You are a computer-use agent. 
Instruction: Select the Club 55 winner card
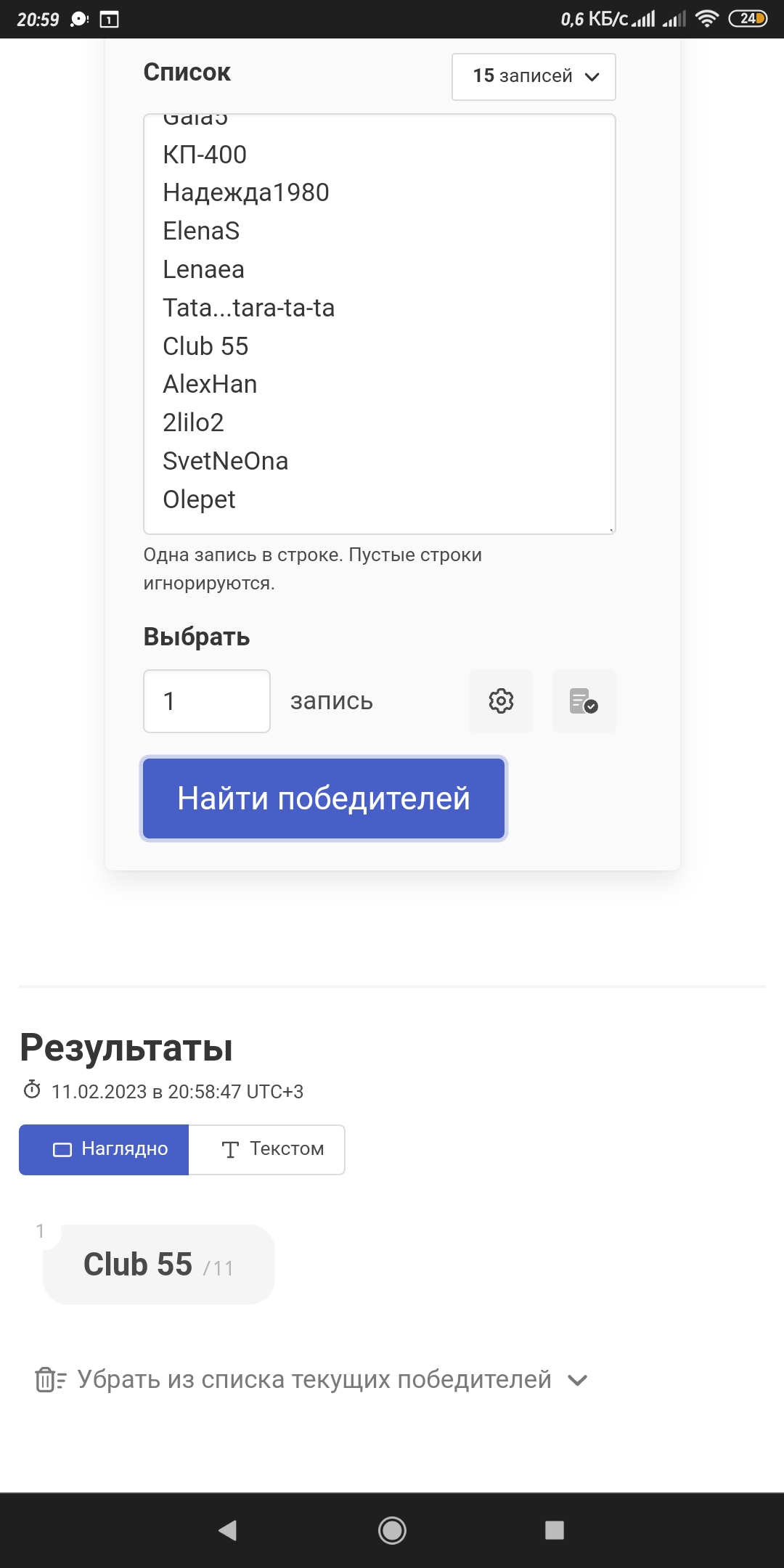coord(159,1265)
